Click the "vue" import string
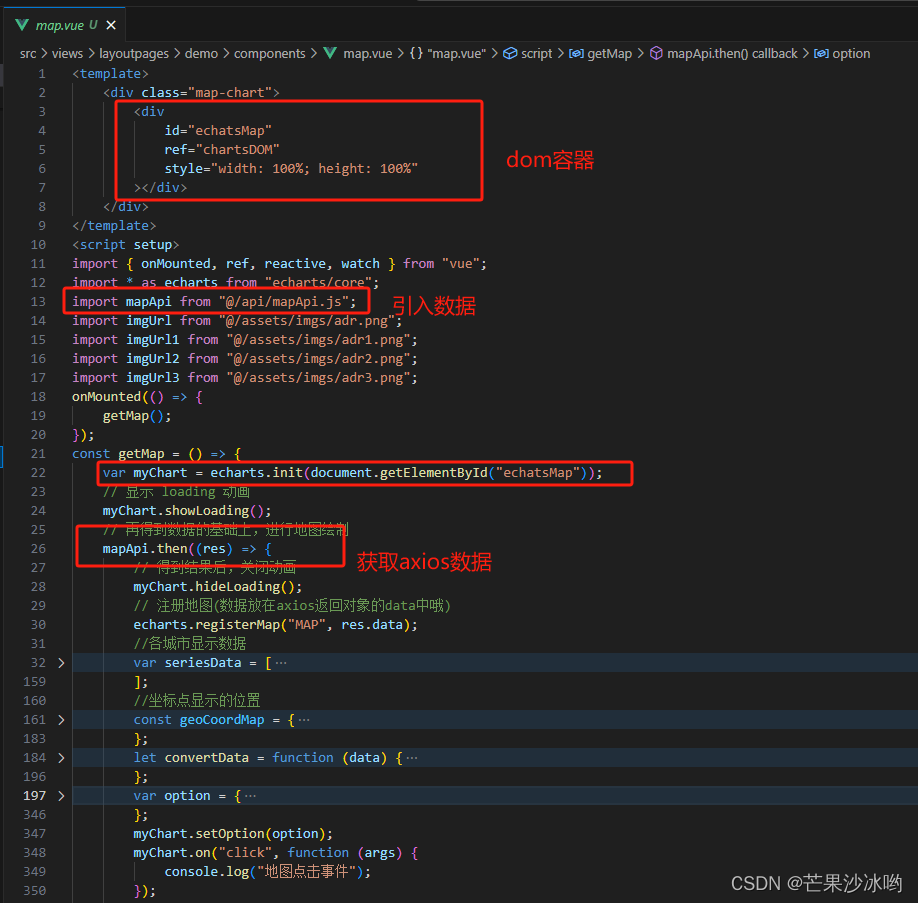Viewport: 918px width, 903px height. point(461,264)
